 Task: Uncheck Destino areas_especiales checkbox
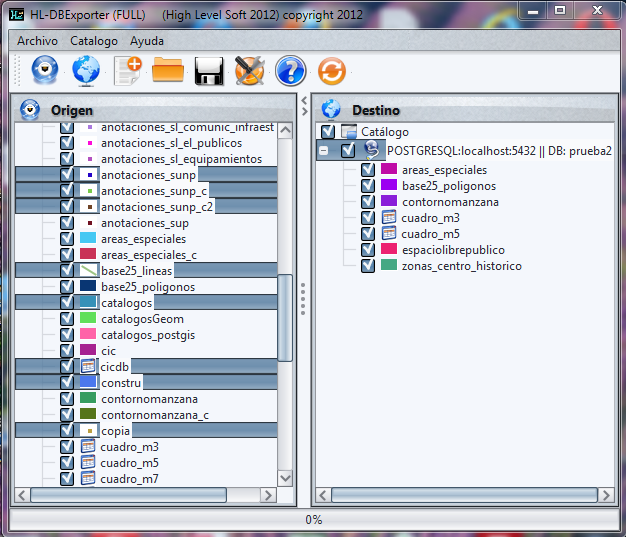click(x=368, y=170)
